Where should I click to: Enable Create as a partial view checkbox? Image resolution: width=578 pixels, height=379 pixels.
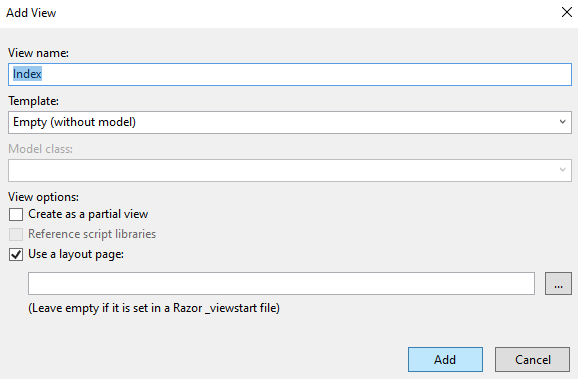(16, 214)
